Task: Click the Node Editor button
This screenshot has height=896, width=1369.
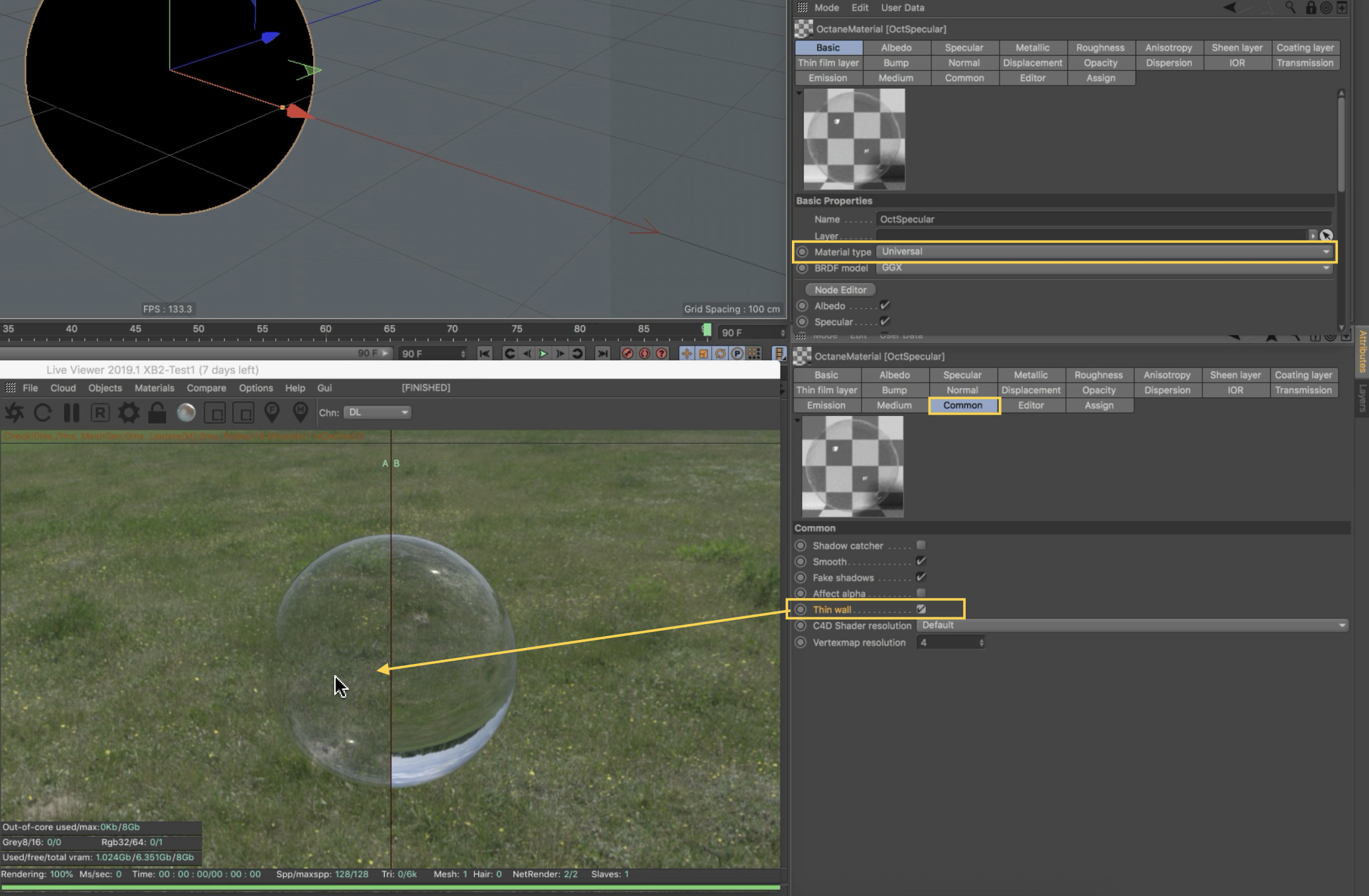Action: point(840,290)
